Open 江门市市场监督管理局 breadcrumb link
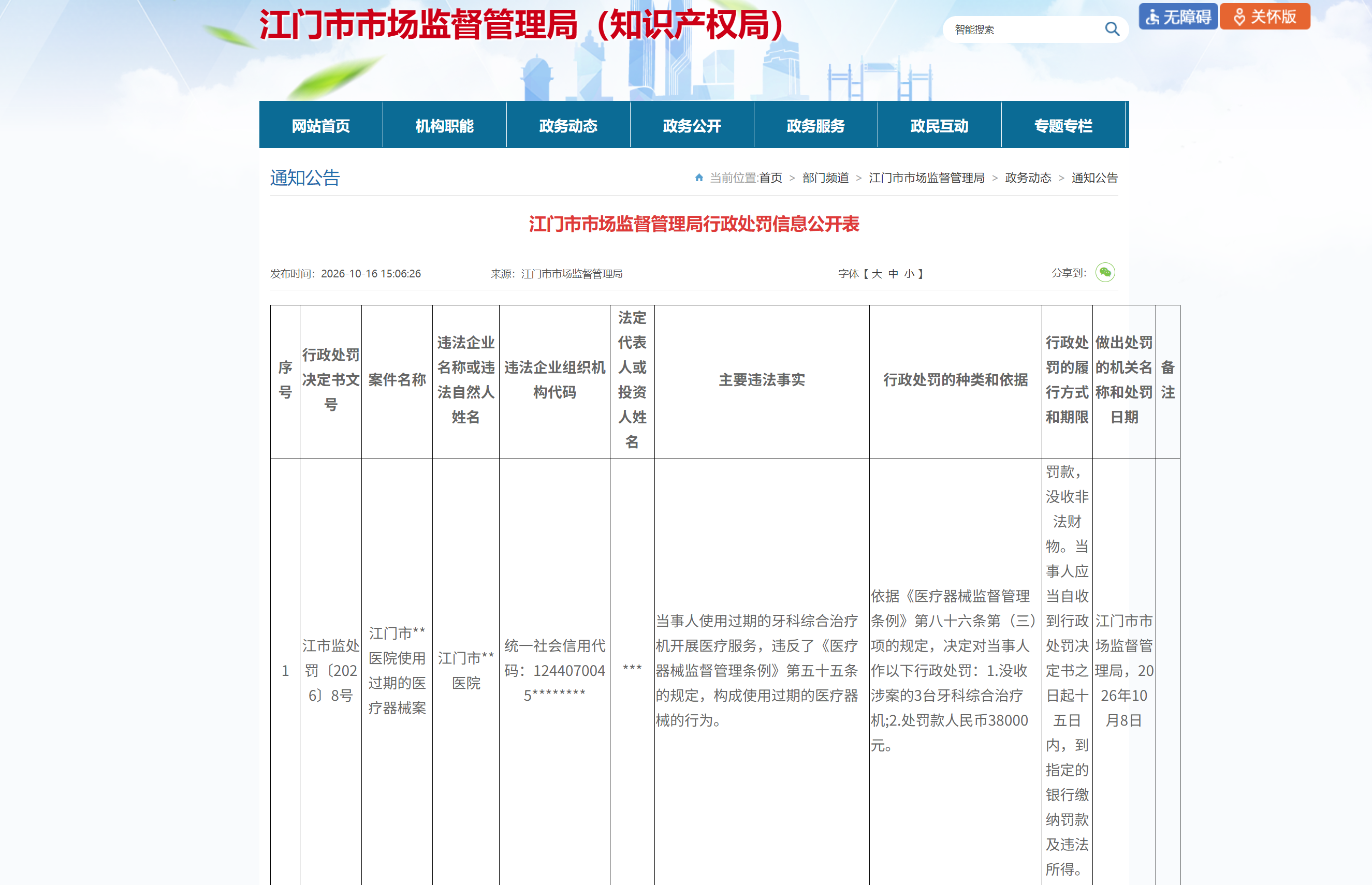The image size is (1372, 885). tap(927, 178)
